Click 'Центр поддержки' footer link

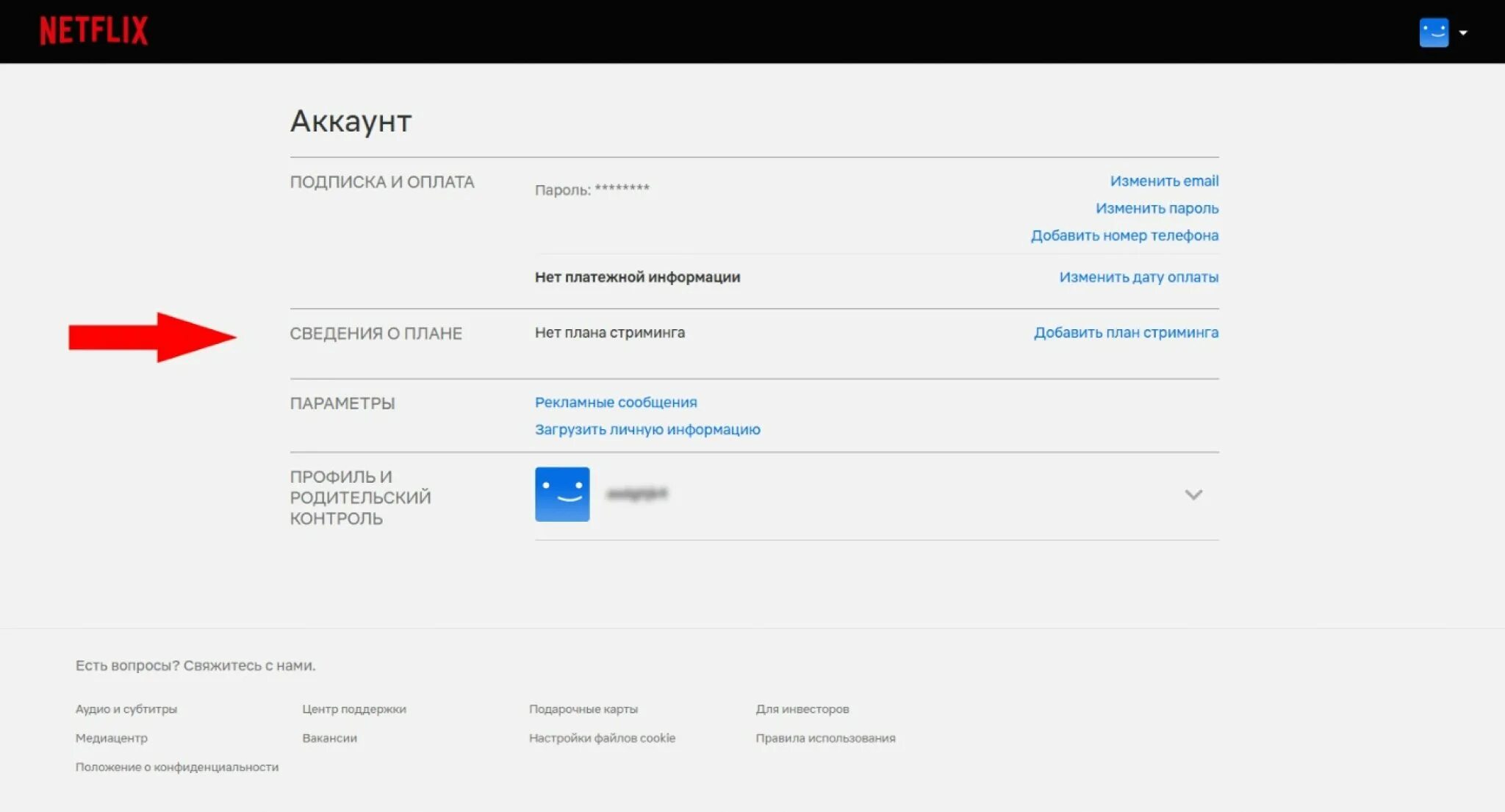tap(354, 709)
